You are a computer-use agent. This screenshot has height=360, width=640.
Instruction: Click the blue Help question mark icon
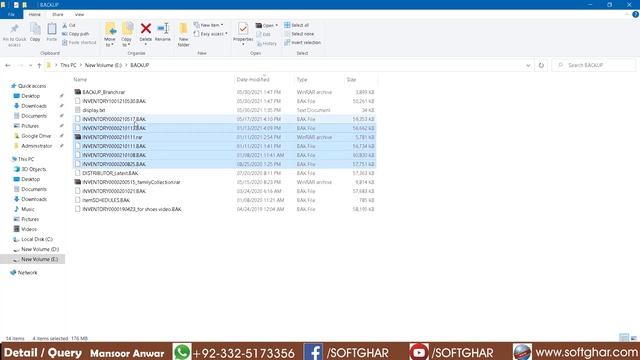pos(635,14)
